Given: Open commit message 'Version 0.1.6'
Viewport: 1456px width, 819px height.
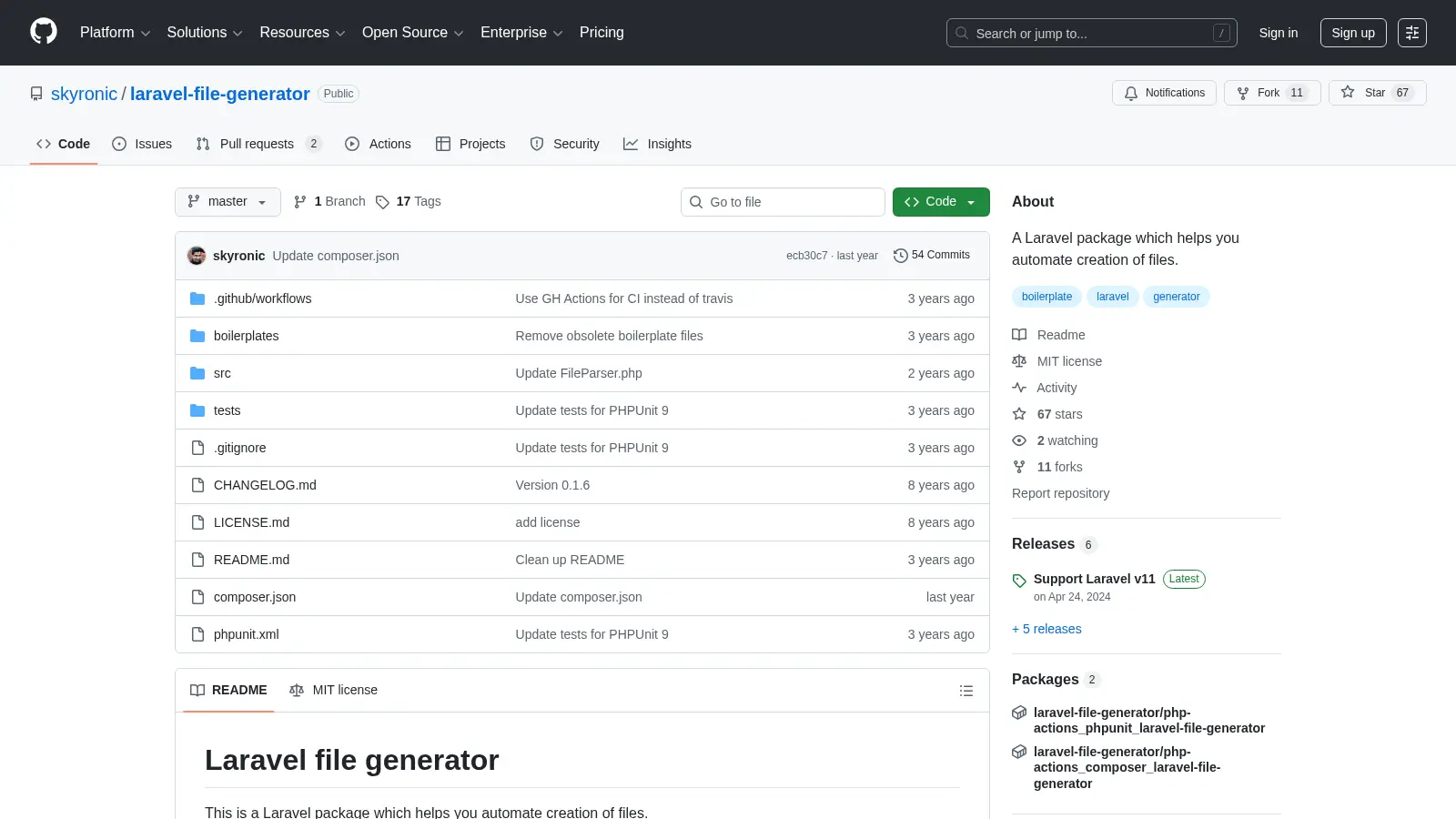Looking at the screenshot, I should (552, 485).
